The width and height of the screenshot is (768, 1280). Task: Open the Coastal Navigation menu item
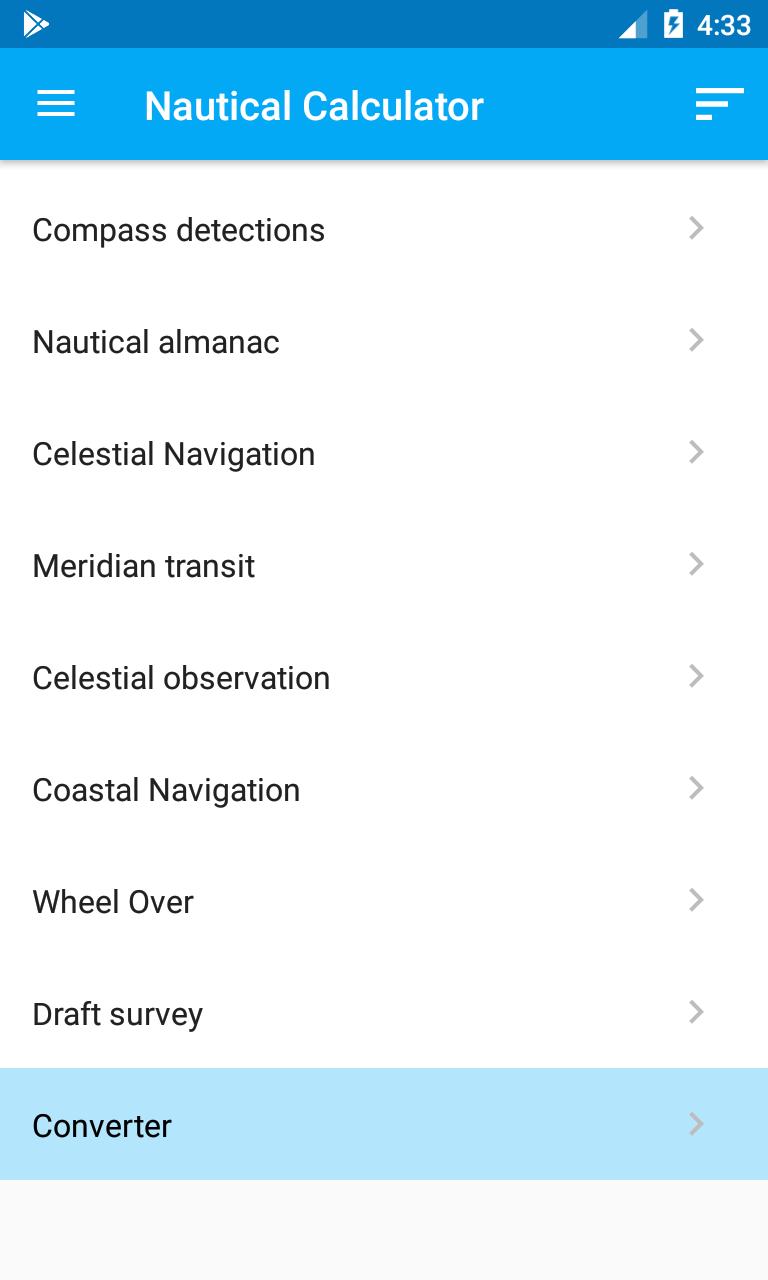click(x=384, y=790)
